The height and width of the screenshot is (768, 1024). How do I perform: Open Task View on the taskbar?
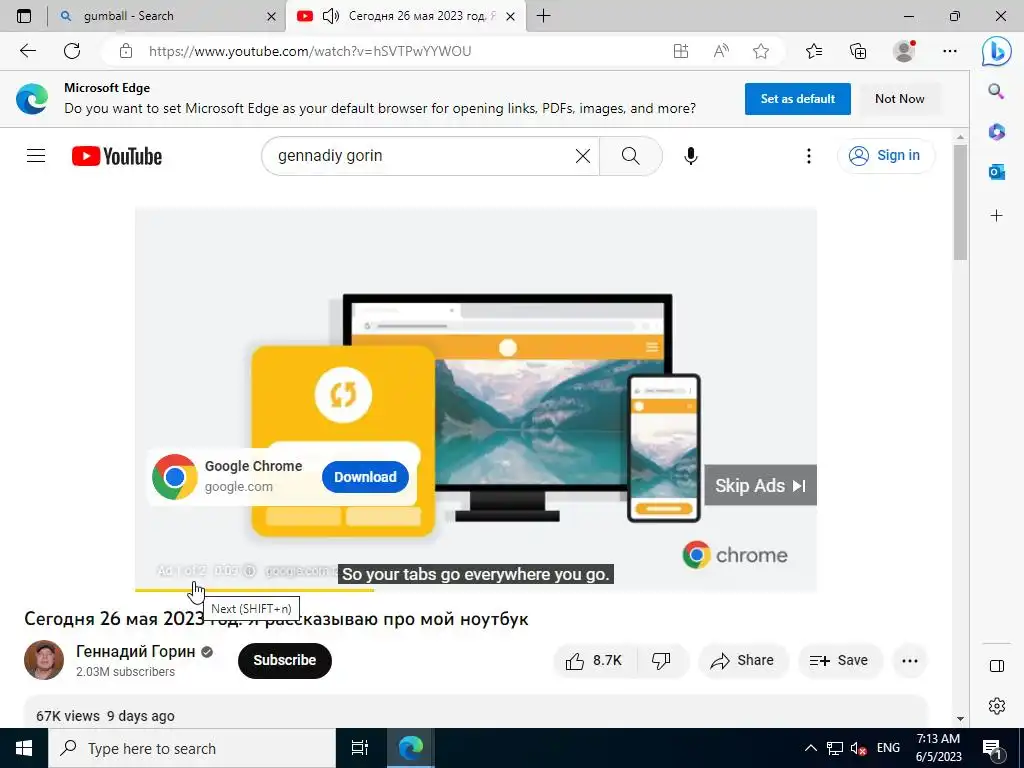tap(360, 748)
